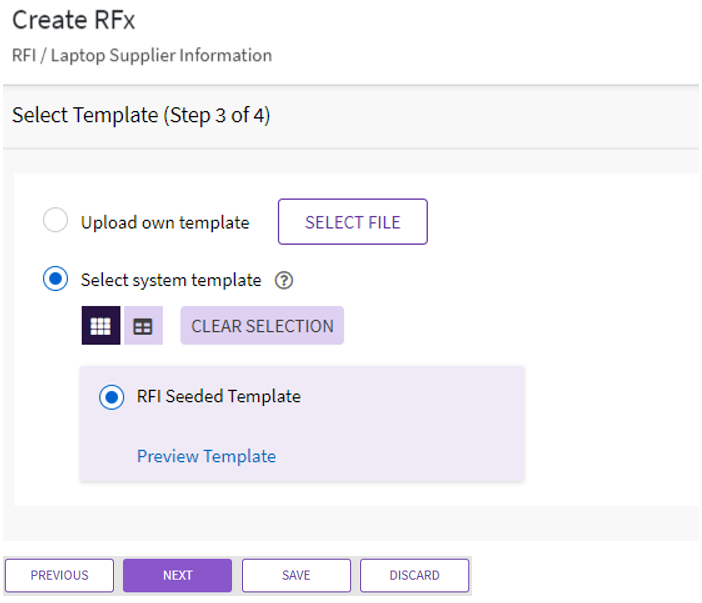702x603 pixels.
Task: Click the 'Create RFx' page title
Action: pos(72,19)
